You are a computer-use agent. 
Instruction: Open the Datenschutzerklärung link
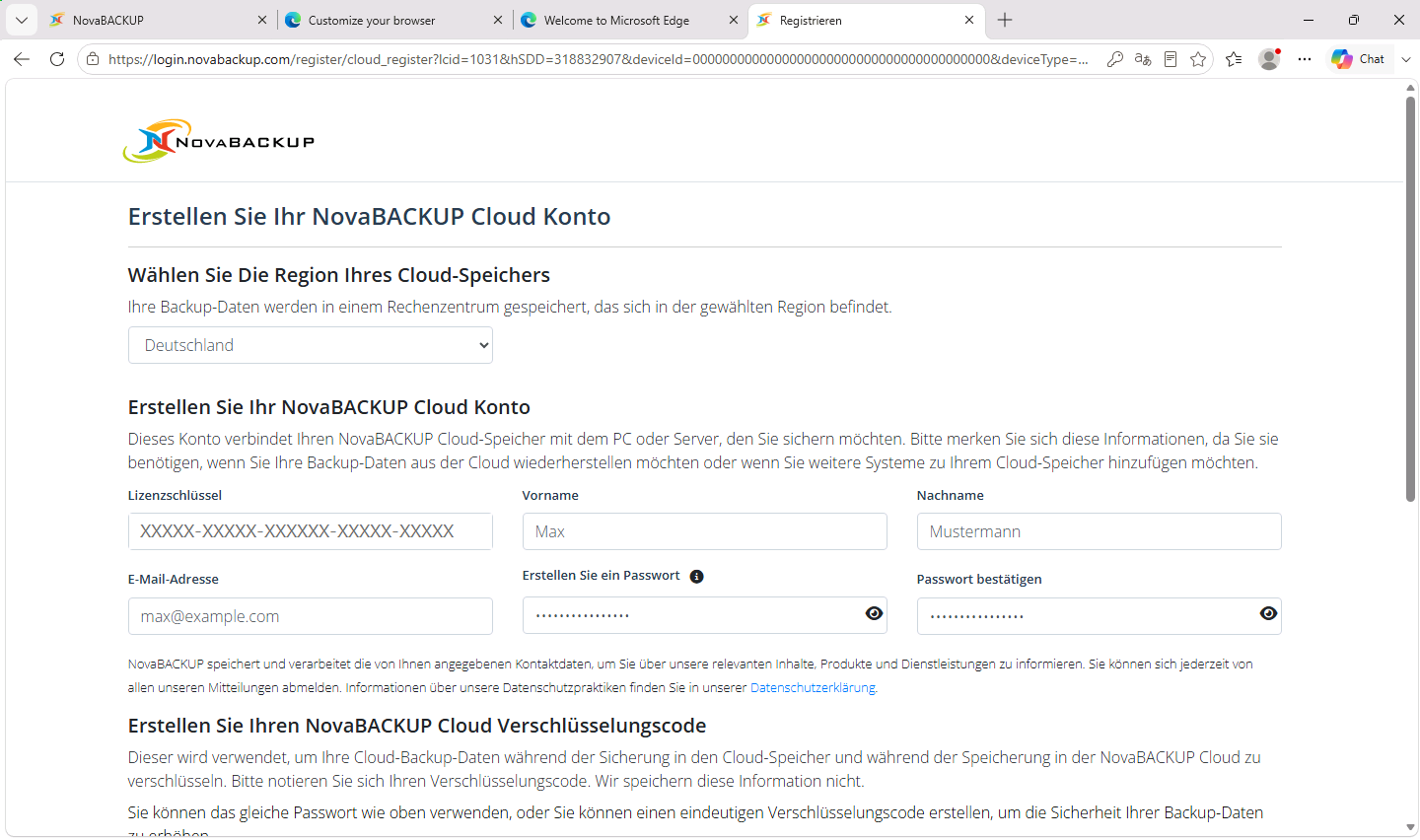click(814, 688)
